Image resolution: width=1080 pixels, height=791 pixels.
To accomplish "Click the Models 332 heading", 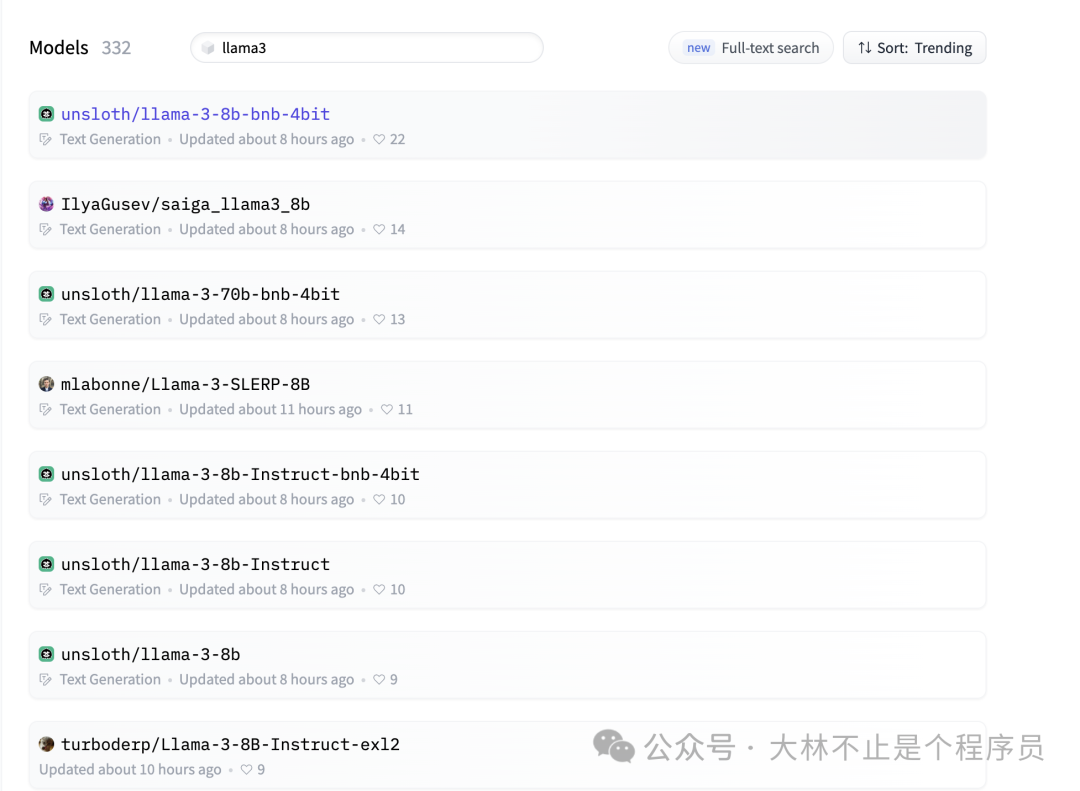I will (x=80, y=48).
